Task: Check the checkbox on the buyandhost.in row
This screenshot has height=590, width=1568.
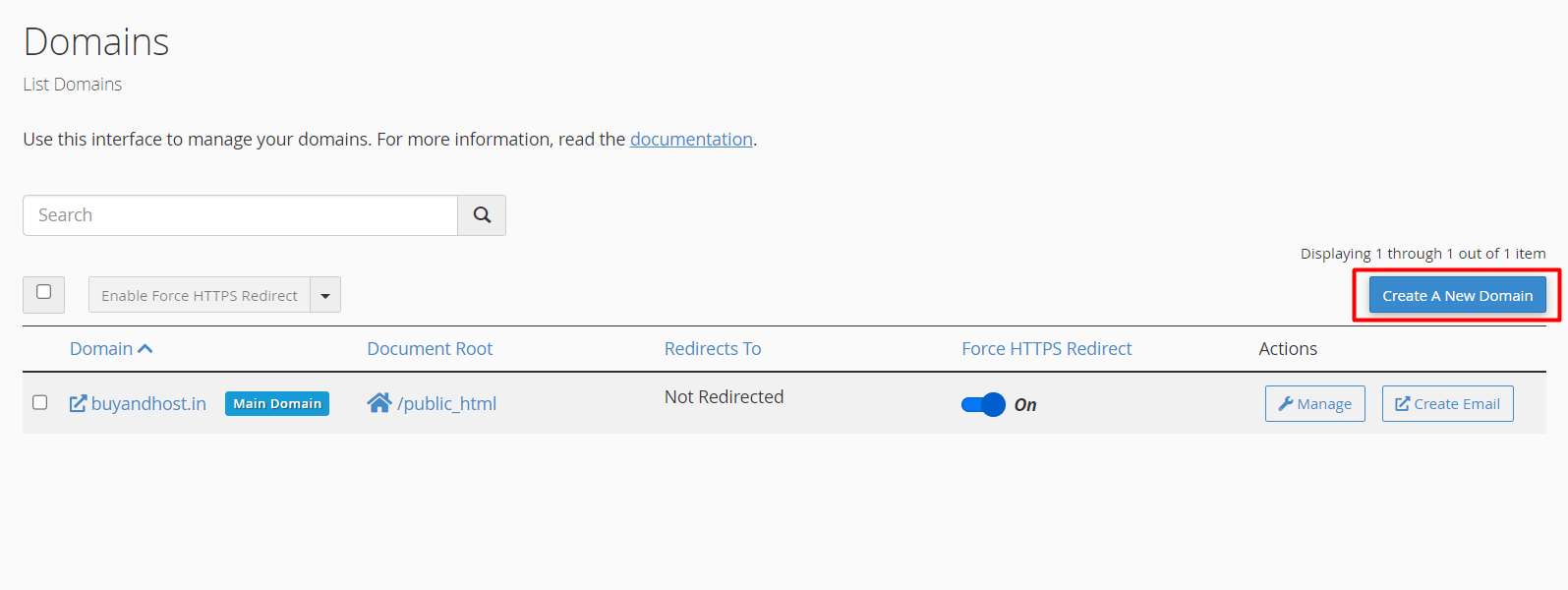Action: pos(40,402)
